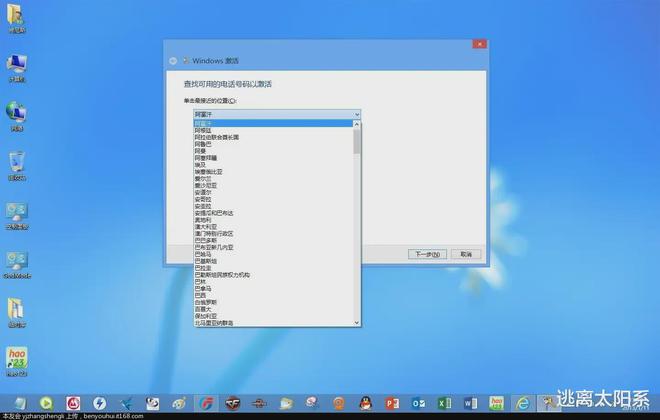Select 巴布亚新几内亚 in the location list

[273, 247]
